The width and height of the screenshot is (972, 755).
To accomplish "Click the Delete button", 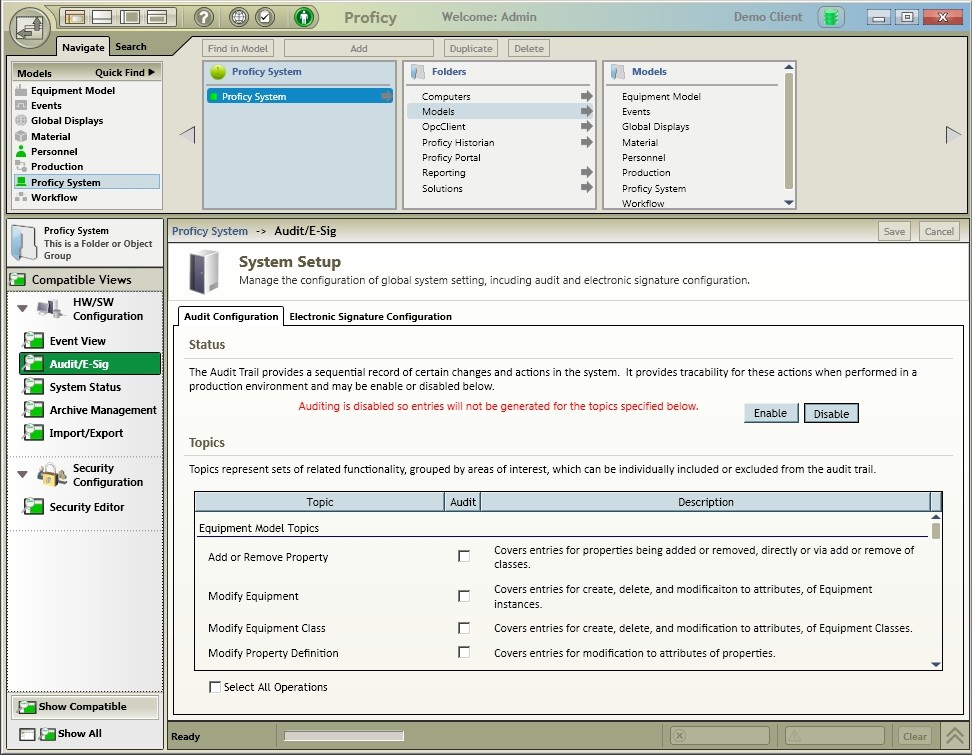I will click(x=529, y=48).
